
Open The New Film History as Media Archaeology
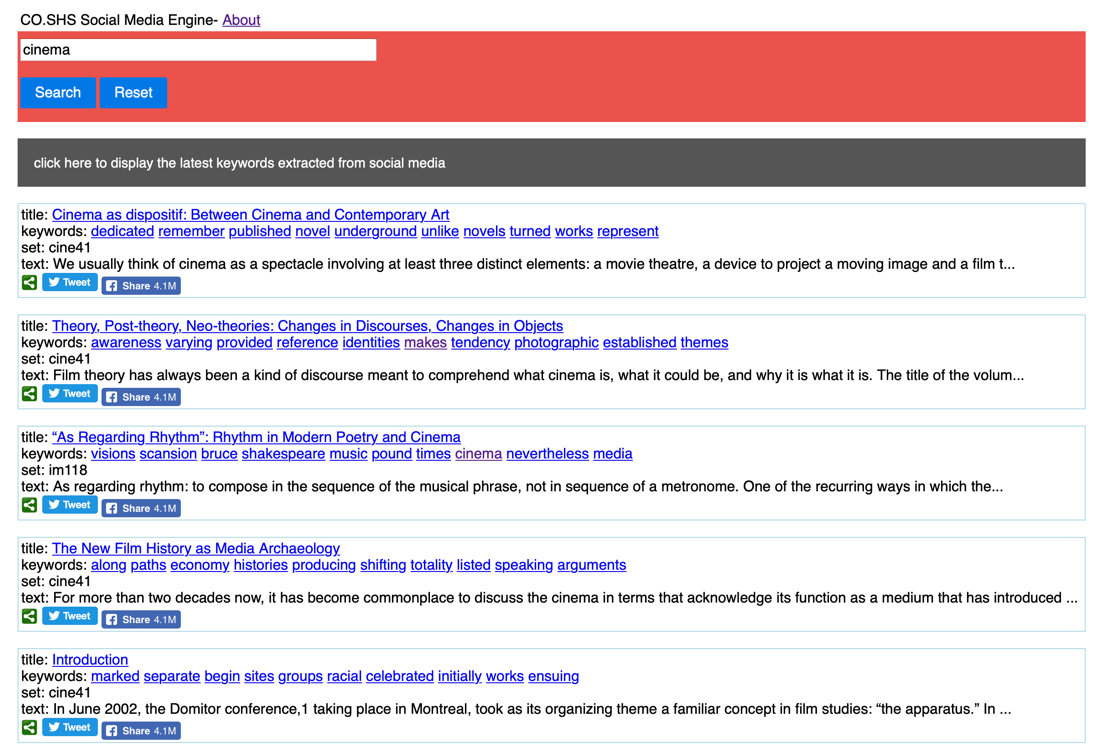(x=196, y=549)
